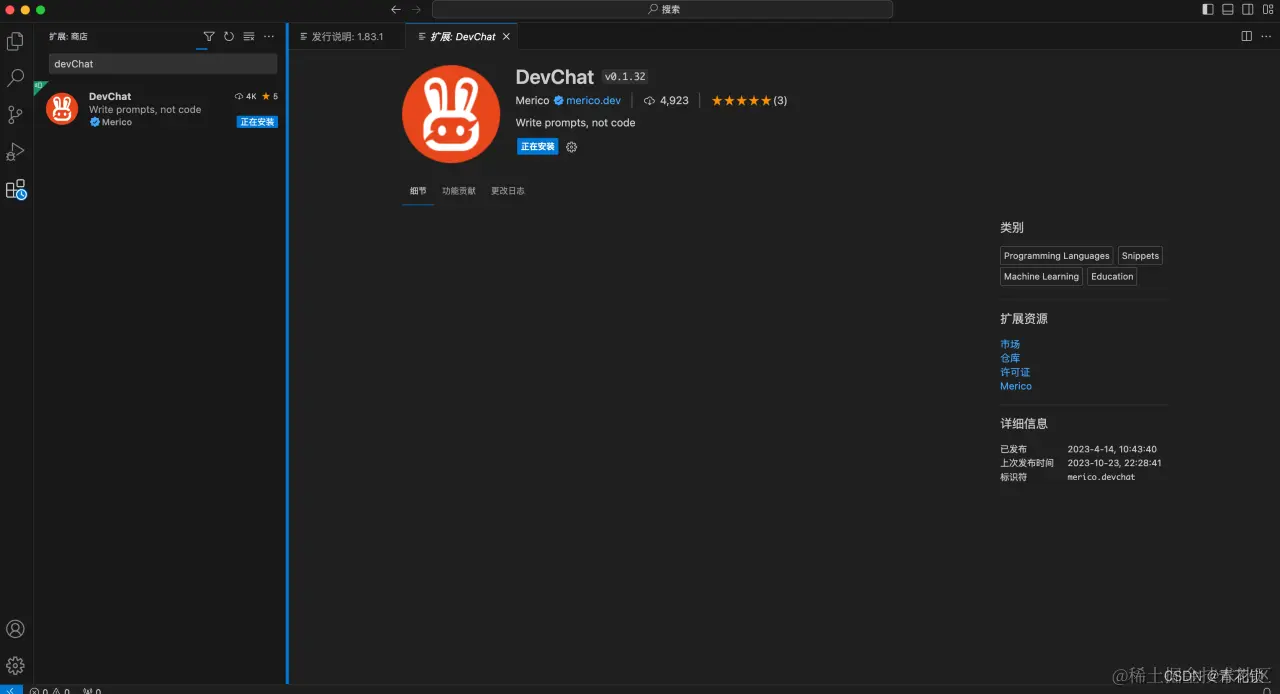The height and width of the screenshot is (694, 1280).
Task: Click the top command center search box
Action: point(662,9)
